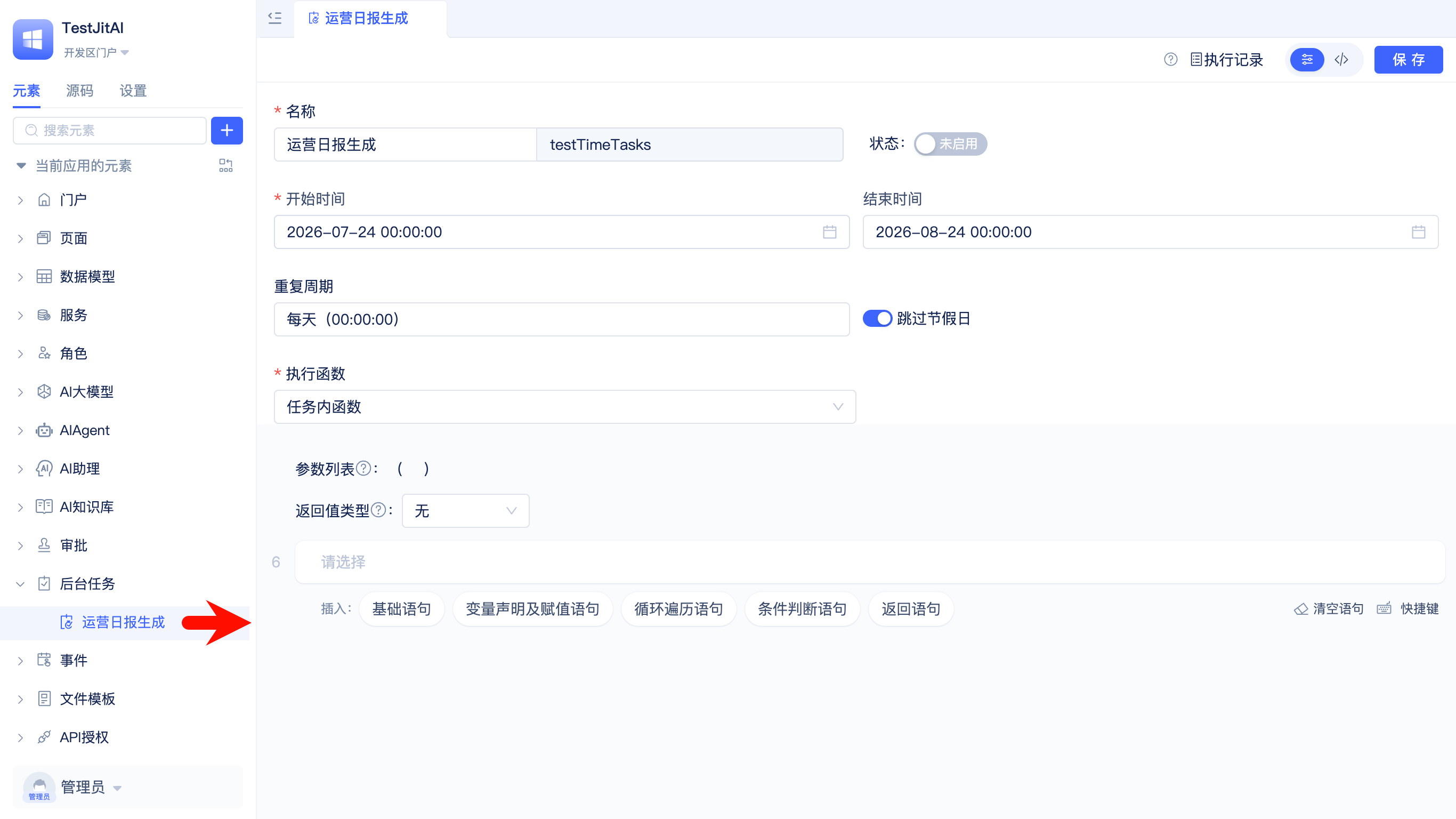Viewport: 1456px width, 819px height.
Task: Click the service icon in the tree
Action: click(x=44, y=315)
